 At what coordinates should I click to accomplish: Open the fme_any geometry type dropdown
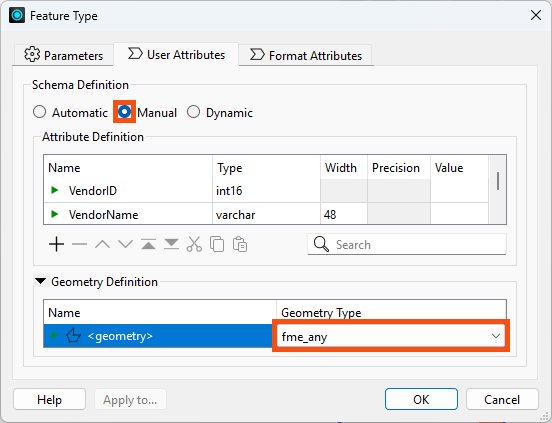(x=391, y=336)
